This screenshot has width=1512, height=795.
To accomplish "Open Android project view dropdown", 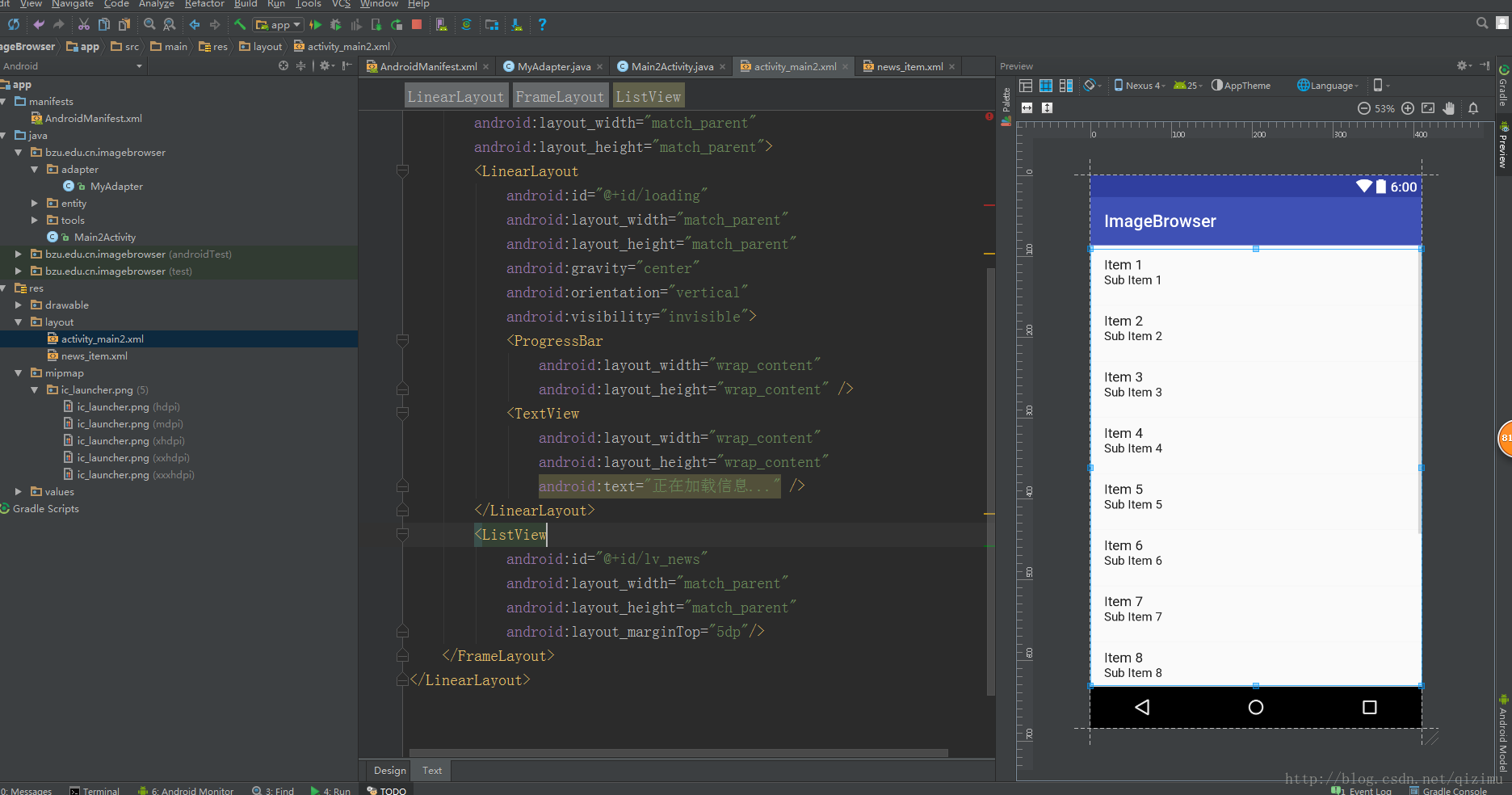I will tap(72, 66).
